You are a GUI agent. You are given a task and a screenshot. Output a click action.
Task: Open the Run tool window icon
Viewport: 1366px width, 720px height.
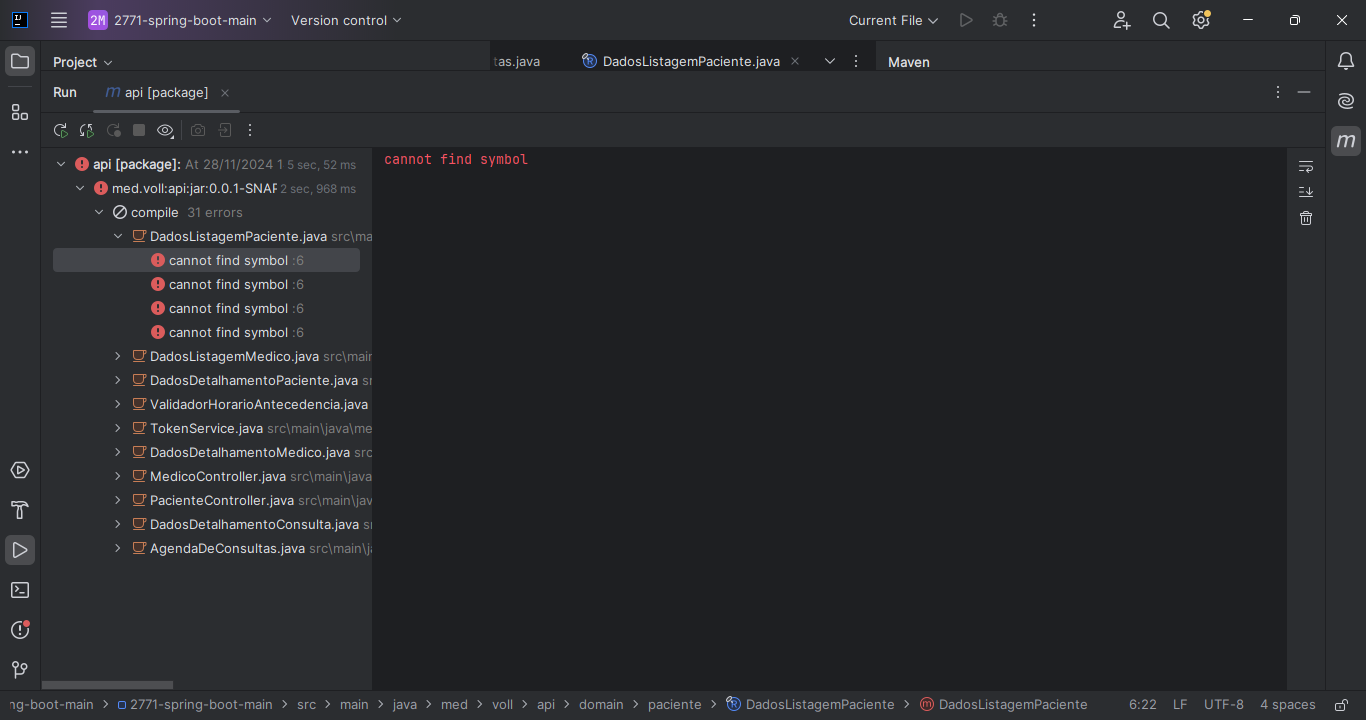coord(20,550)
